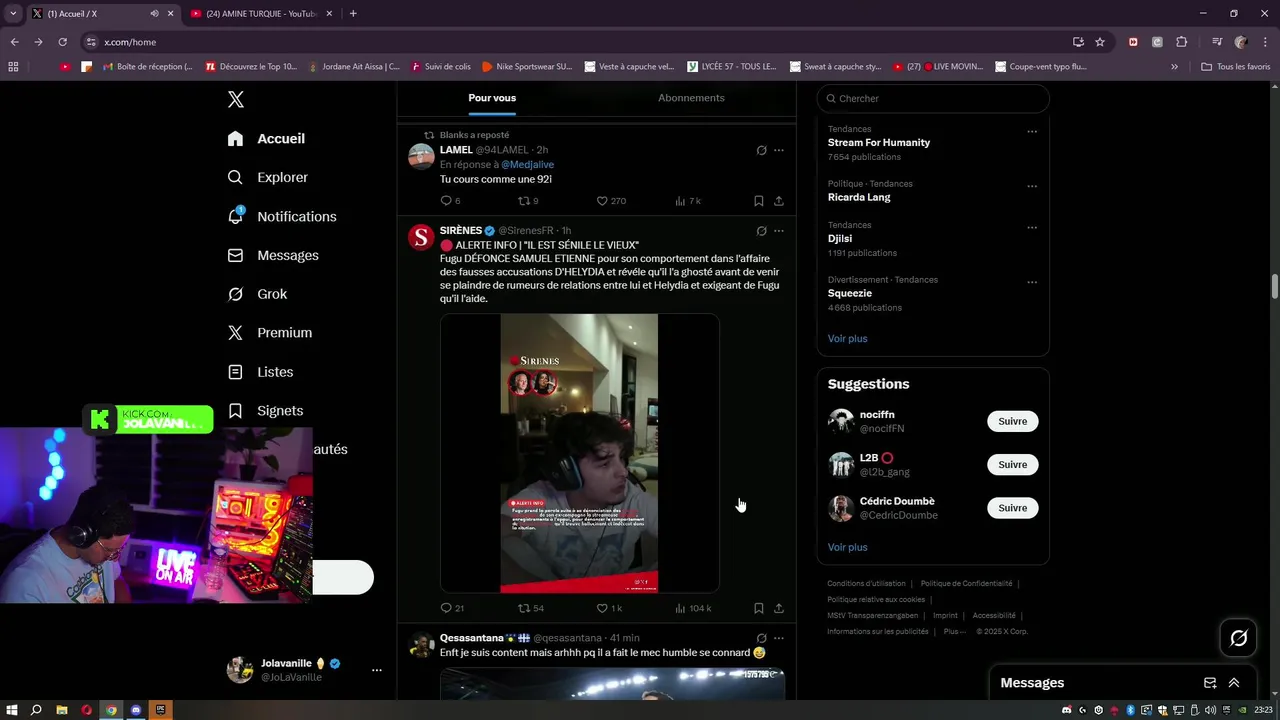Open Notifications in sidebar

click(281, 216)
